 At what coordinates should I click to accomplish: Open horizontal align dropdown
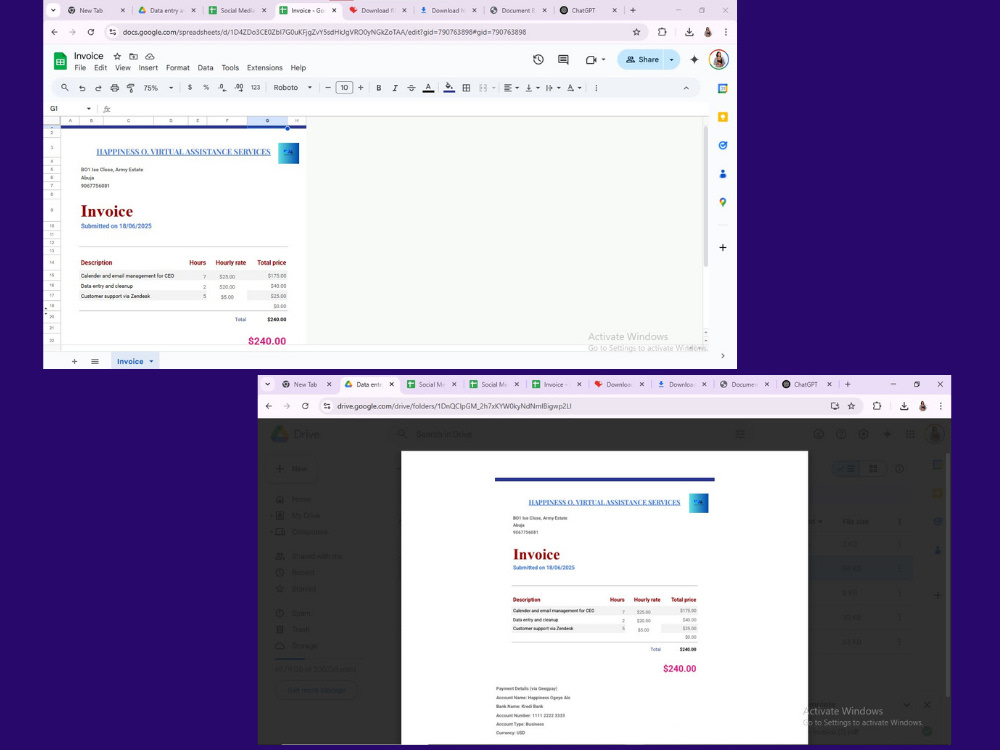click(x=511, y=88)
